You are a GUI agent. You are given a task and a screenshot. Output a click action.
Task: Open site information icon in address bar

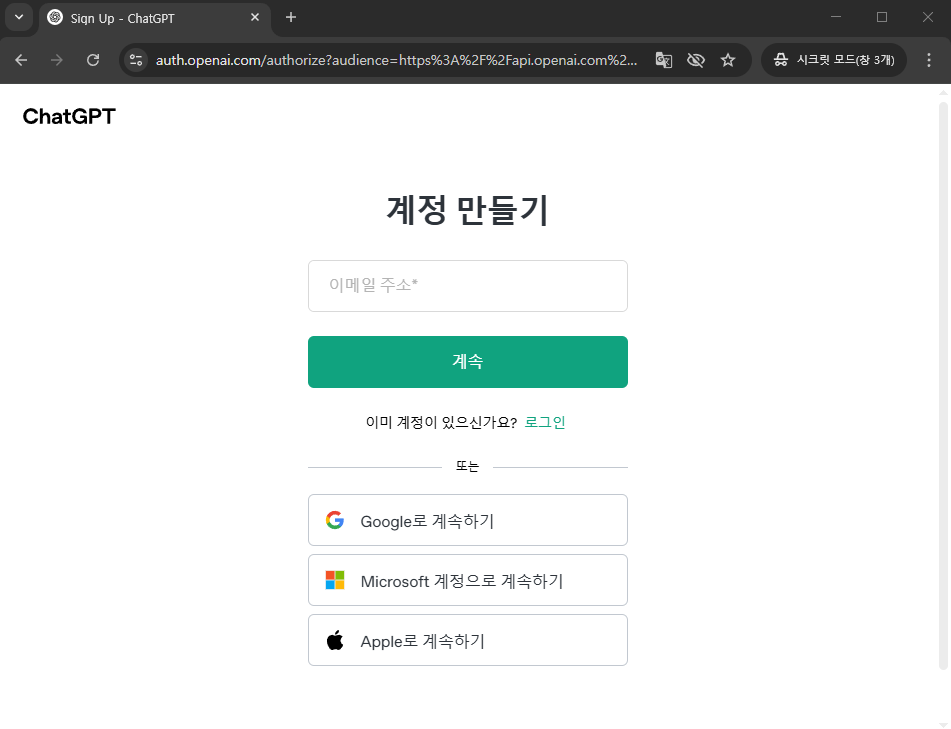click(136, 60)
